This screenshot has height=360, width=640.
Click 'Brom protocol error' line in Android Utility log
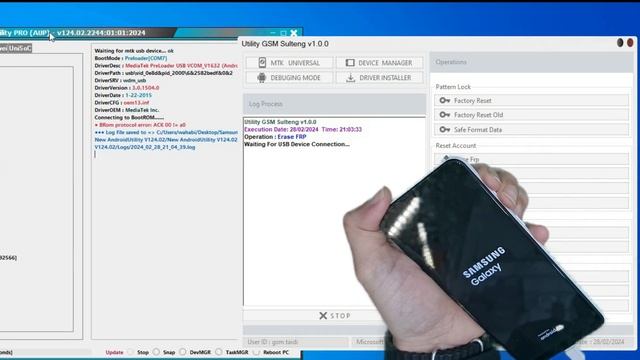[140, 125]
